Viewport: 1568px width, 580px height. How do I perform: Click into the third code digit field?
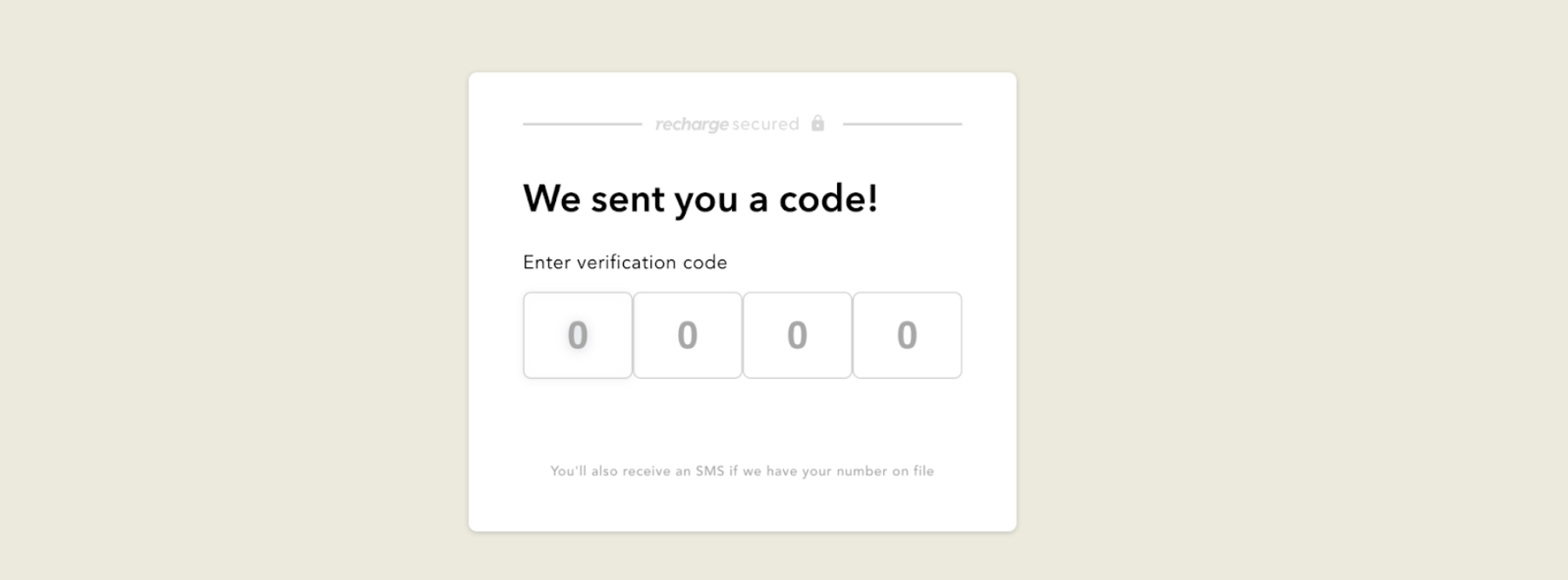(797, 335)
